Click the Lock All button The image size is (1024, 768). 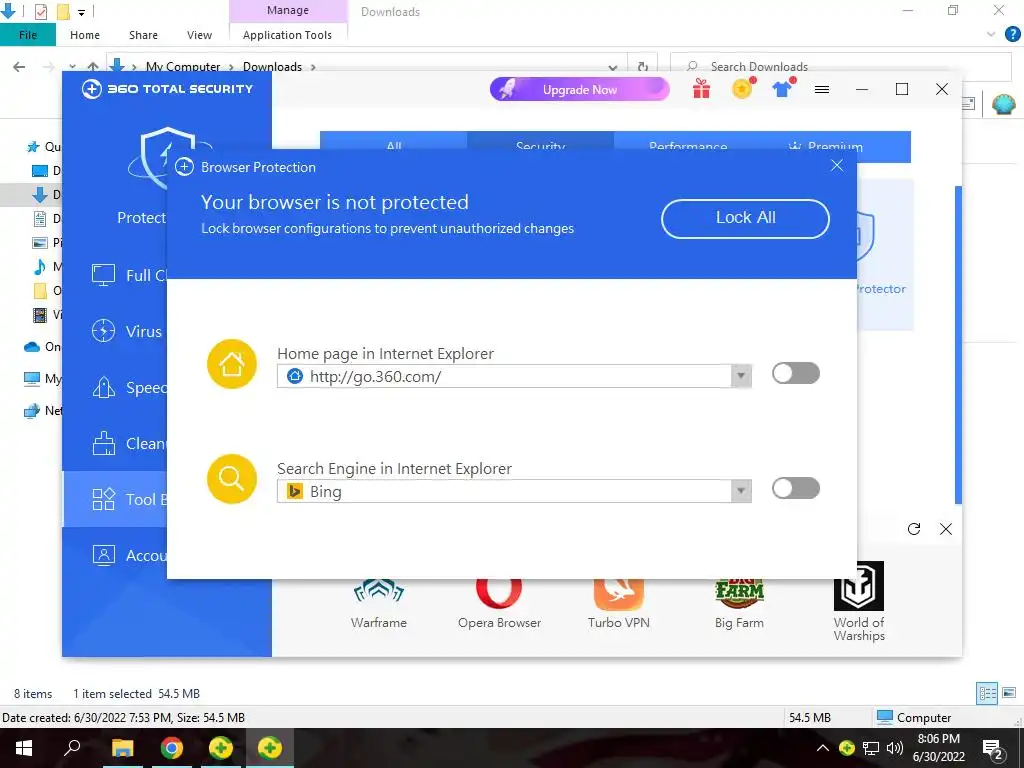[x=745, y=218]
